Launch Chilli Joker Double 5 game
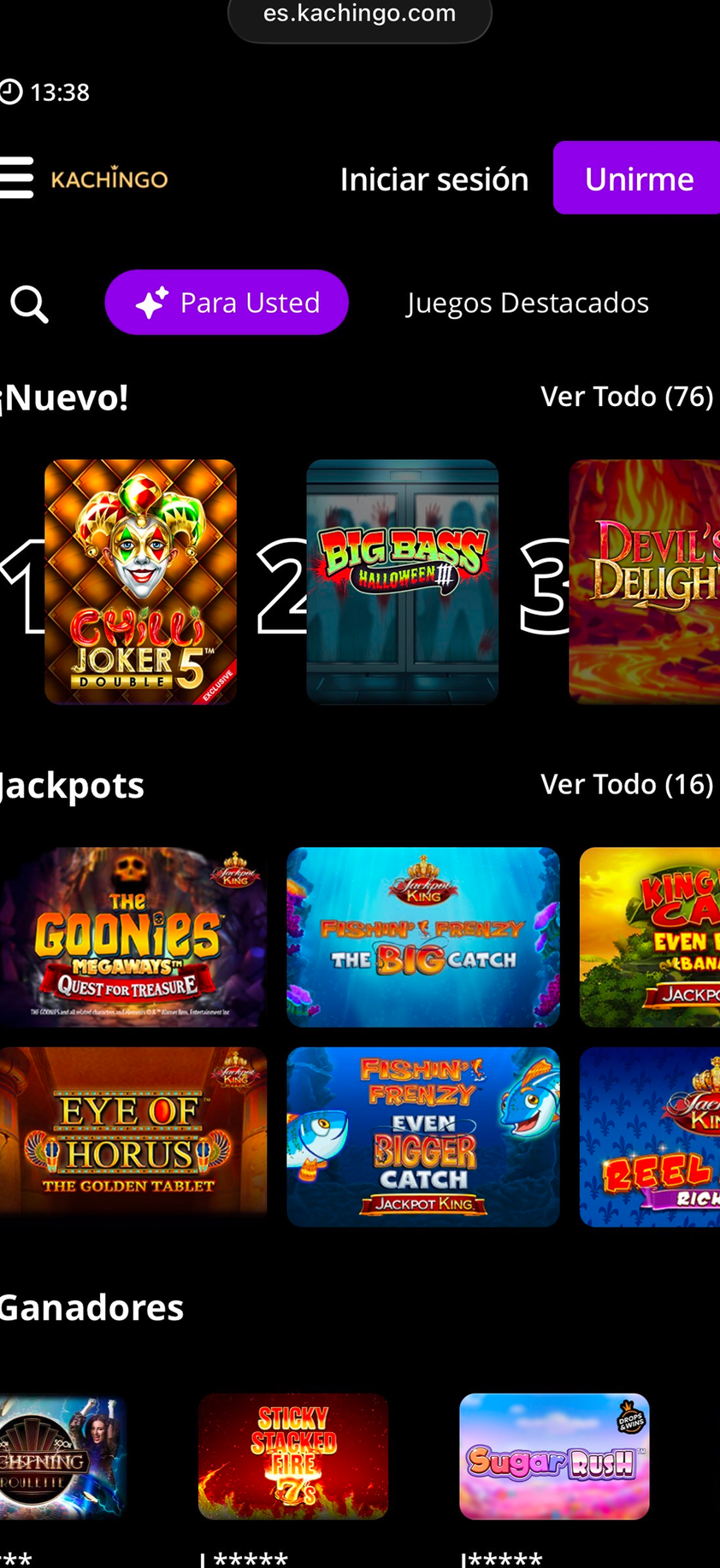This screenshot has width=720, height=1568. 140,582
